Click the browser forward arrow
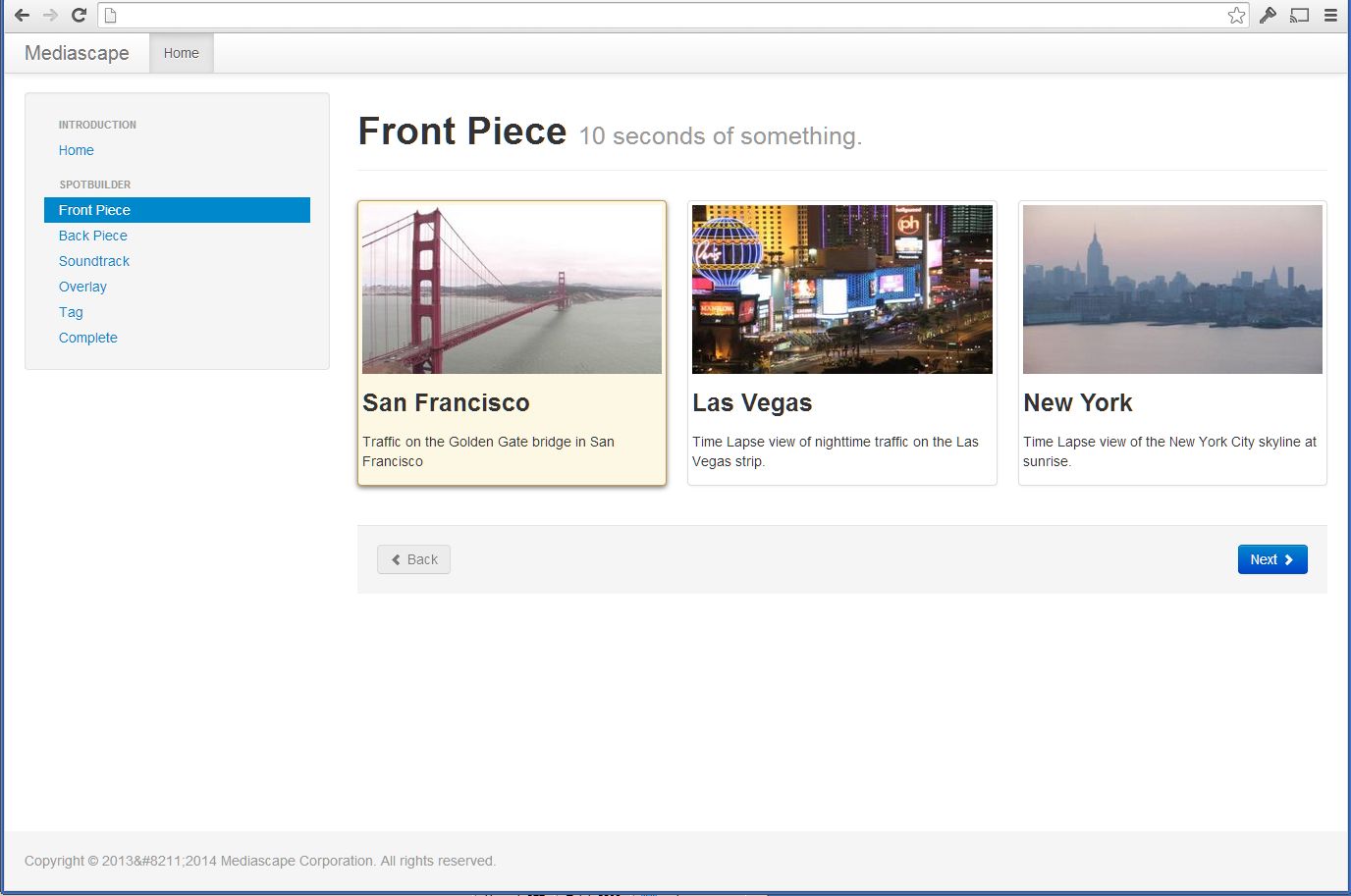 pos(50,15)
